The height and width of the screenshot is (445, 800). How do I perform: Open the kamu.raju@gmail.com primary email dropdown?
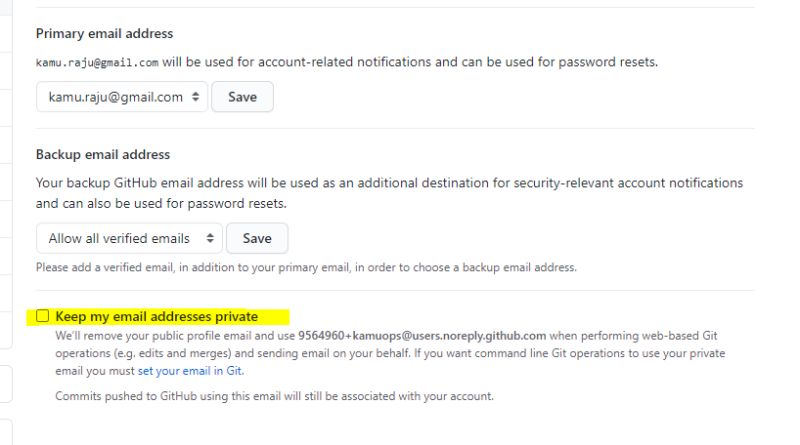click(x=122, y=96)
